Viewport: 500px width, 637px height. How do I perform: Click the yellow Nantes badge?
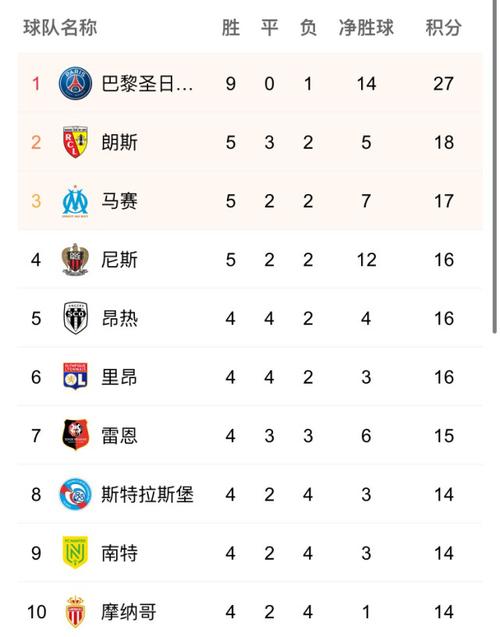tap(75, 552)
